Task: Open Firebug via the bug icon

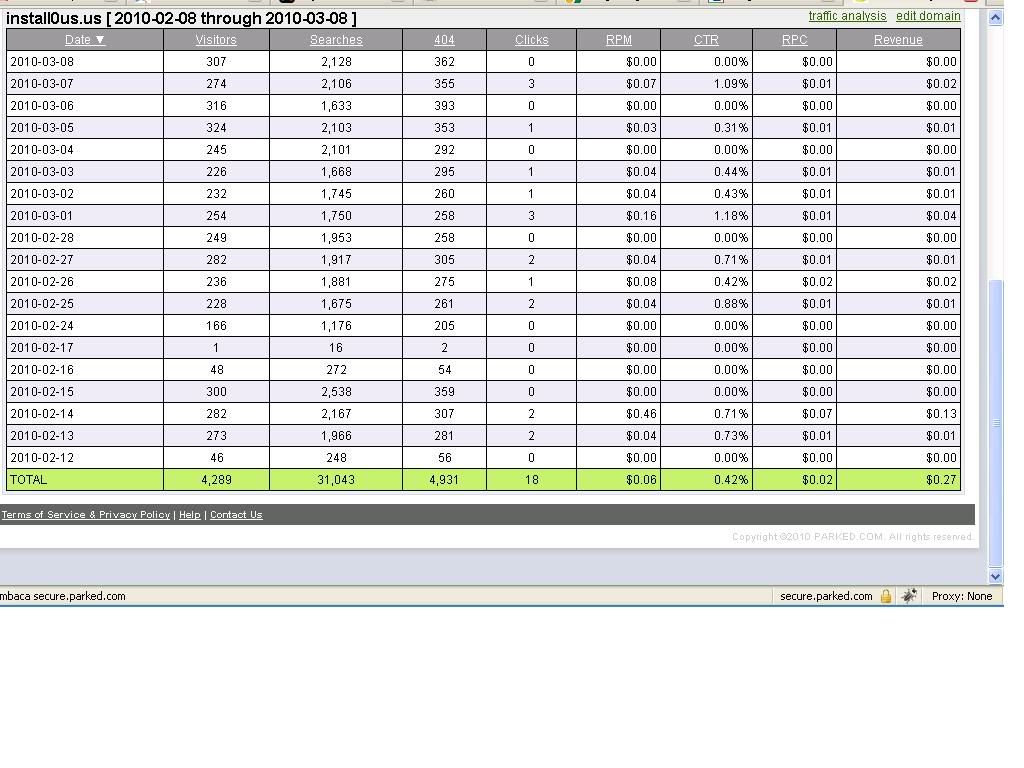Action: (908, 596)
